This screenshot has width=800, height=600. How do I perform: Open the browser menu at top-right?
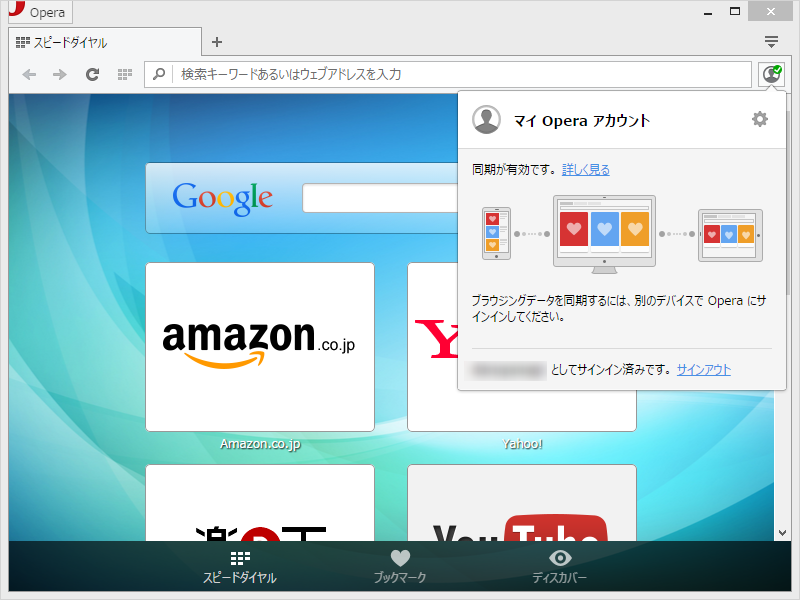coord(770,42)
